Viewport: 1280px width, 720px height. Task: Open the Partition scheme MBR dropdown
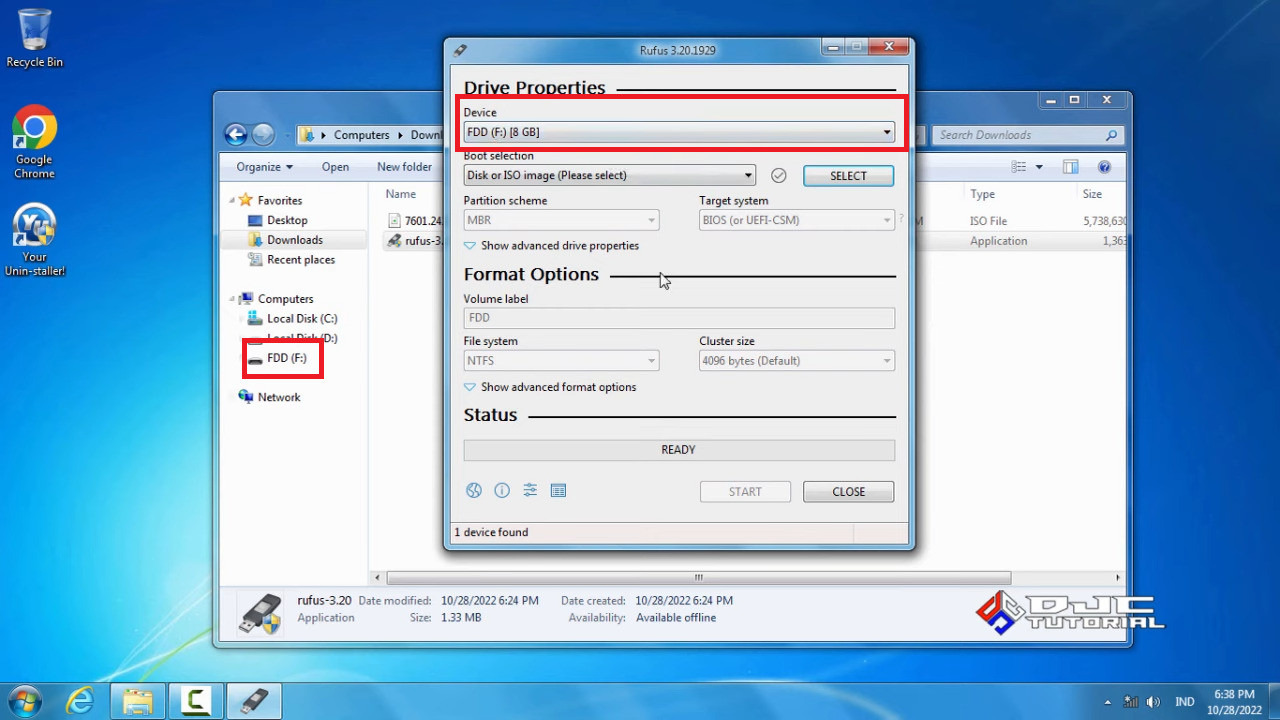click(561, 220)
